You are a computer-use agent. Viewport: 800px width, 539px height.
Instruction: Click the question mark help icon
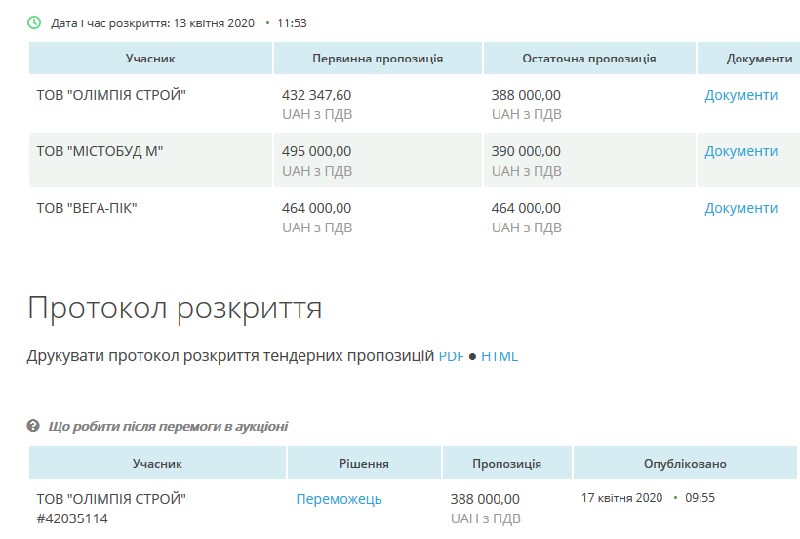[33, 426]
